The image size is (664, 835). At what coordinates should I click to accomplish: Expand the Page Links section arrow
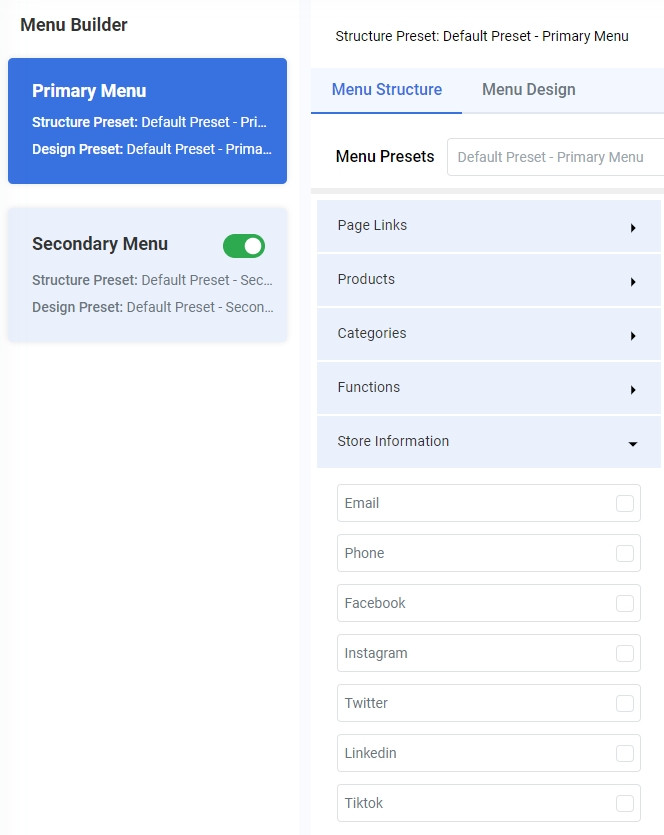[633, 228]
